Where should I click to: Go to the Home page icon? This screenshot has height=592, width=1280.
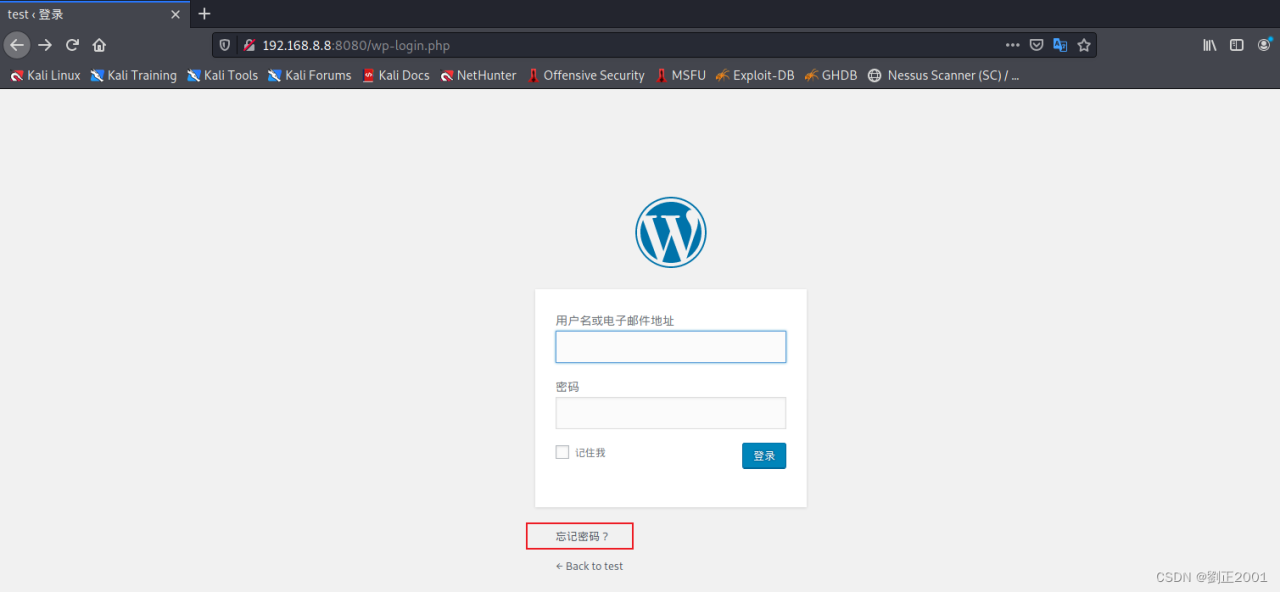[99, 45]
